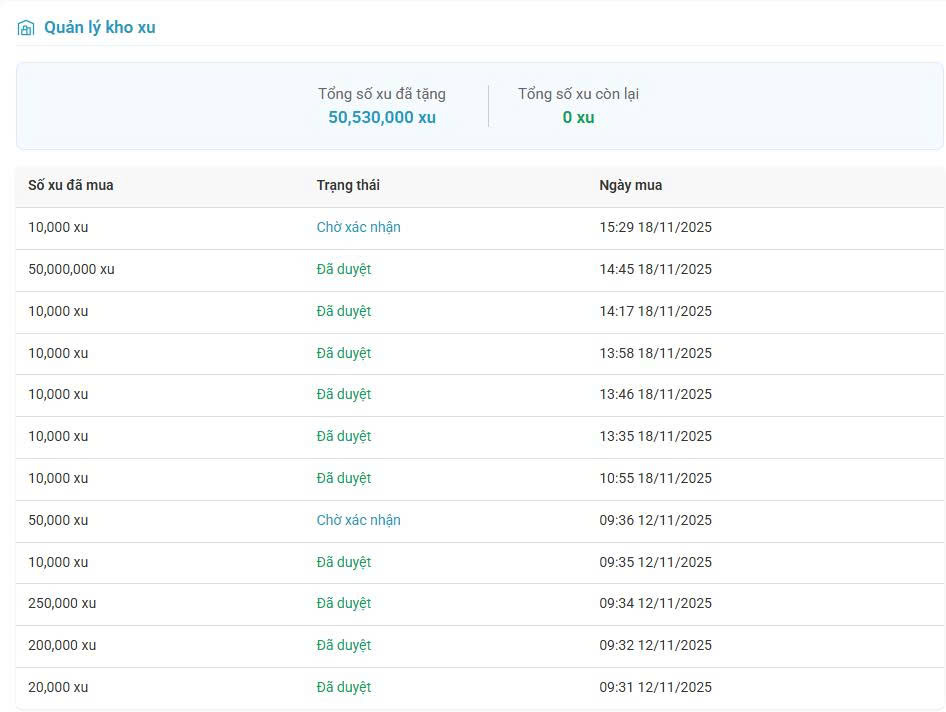The height and width of the screenshot is (712, 946).
Task: Select the row dated 14:17 18/11/2025
Action: [480, 313]
